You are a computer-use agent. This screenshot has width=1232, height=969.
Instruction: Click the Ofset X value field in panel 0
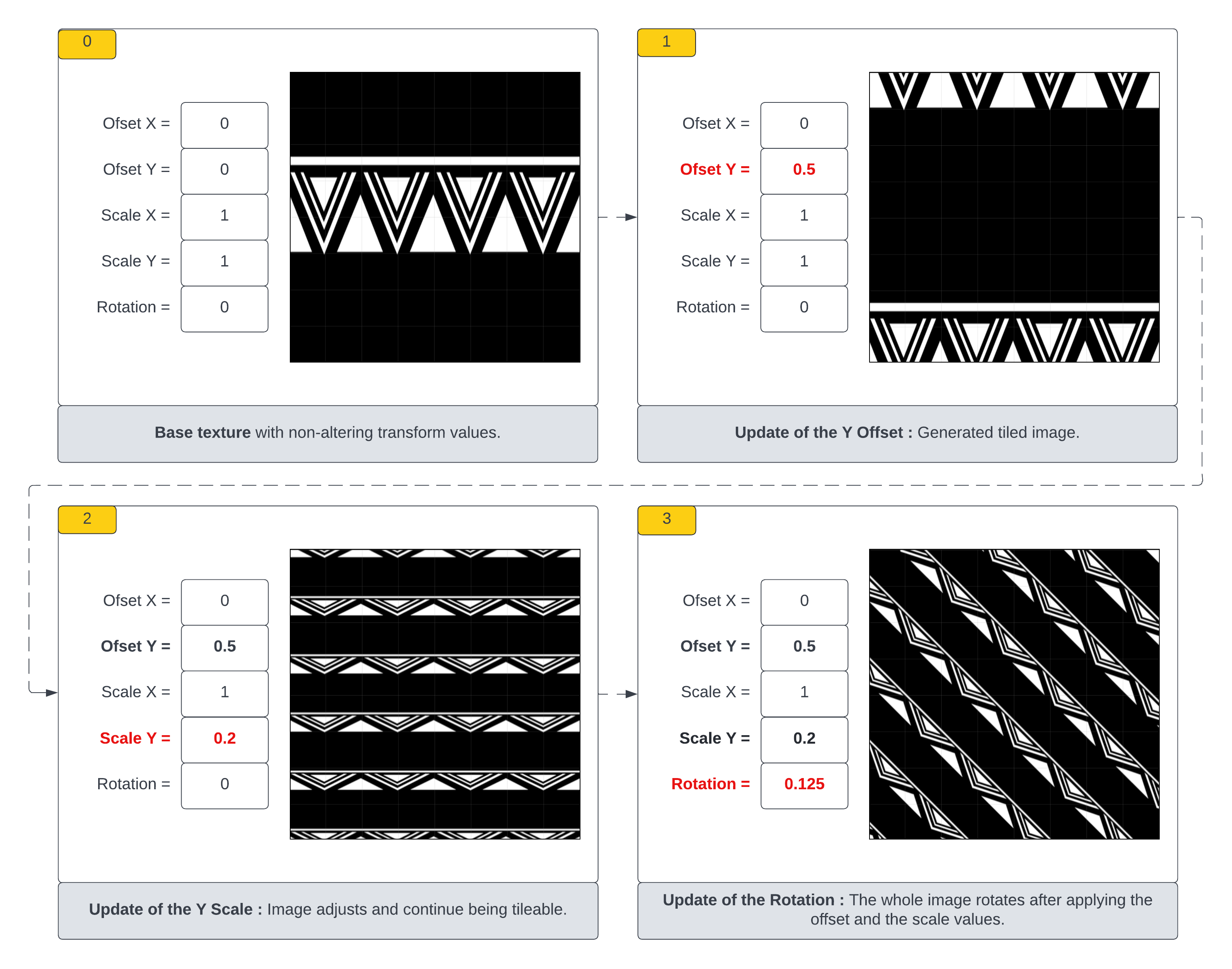224,125
